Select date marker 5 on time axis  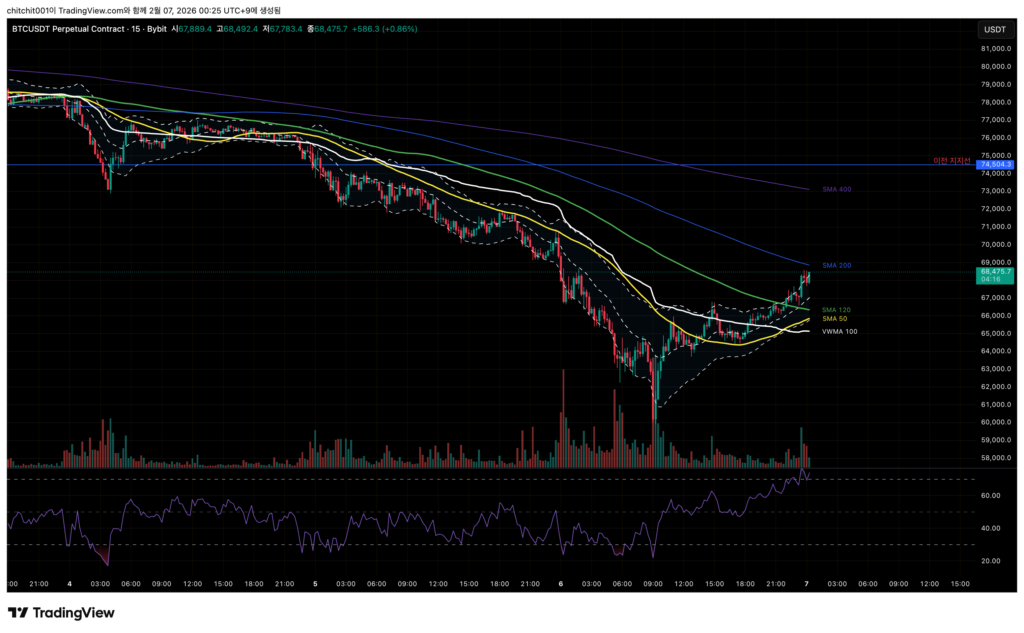point(315,583)
